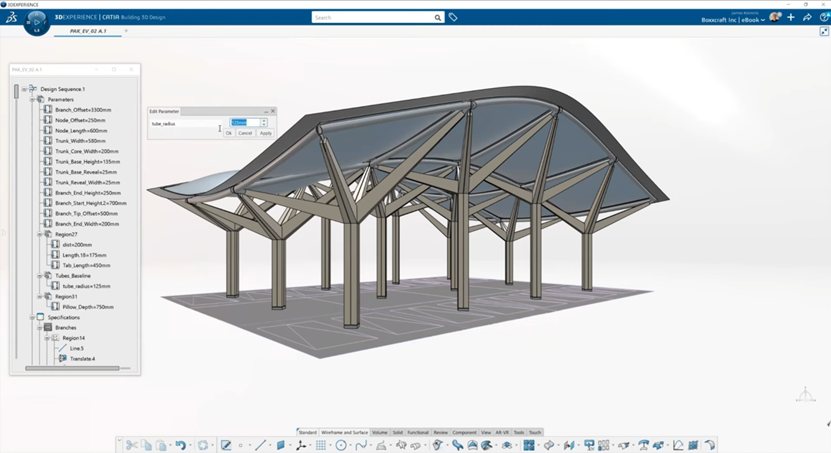The width and height of the screenshot is (831, 453).
Task: Click the Undo arrow icon
Action: [x=180, y=445]
